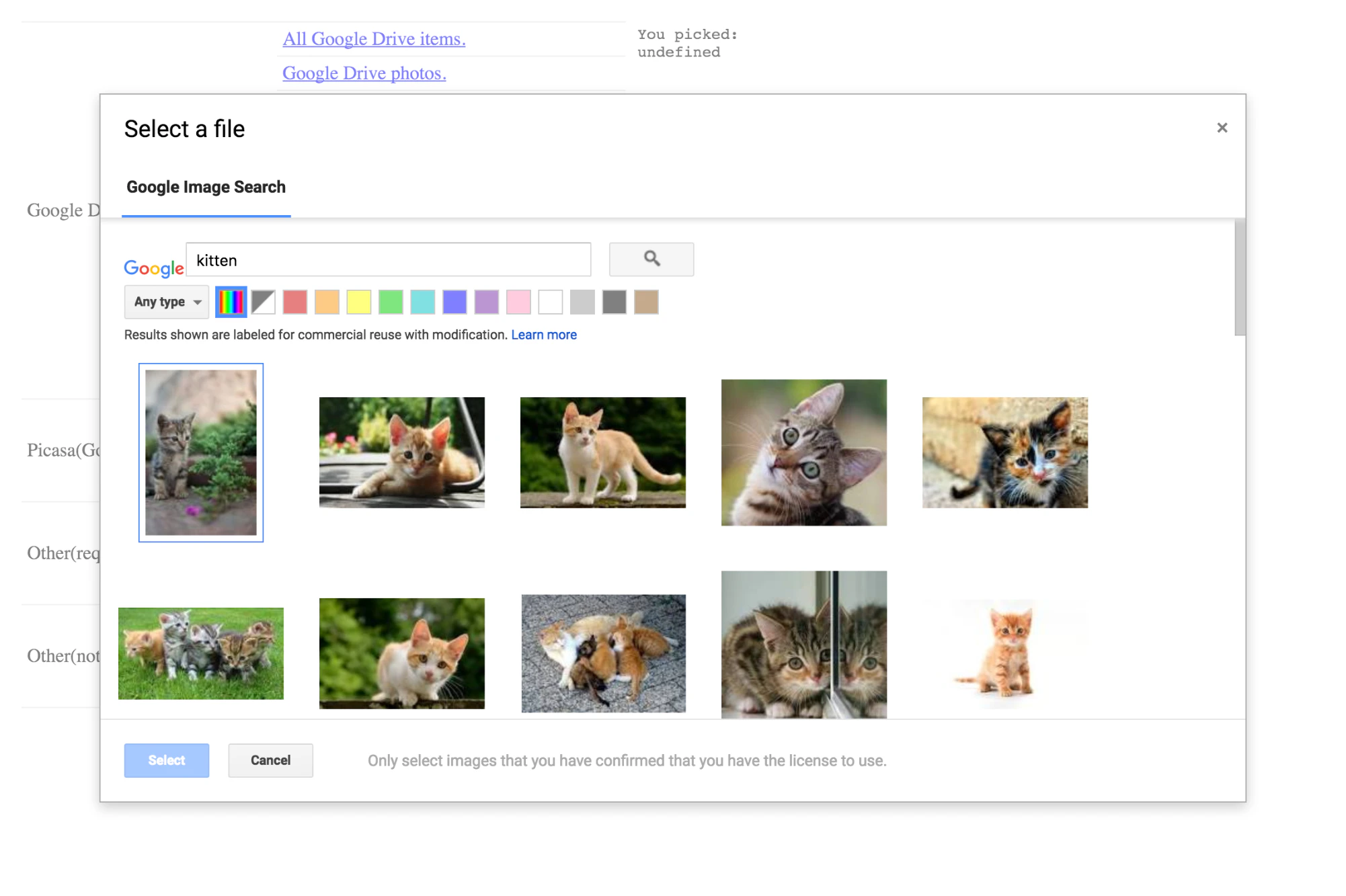Select the gray kitten by plant thumbnail
The height and width of the screenshot is (896, 1346).
click(x=201, y=452)
